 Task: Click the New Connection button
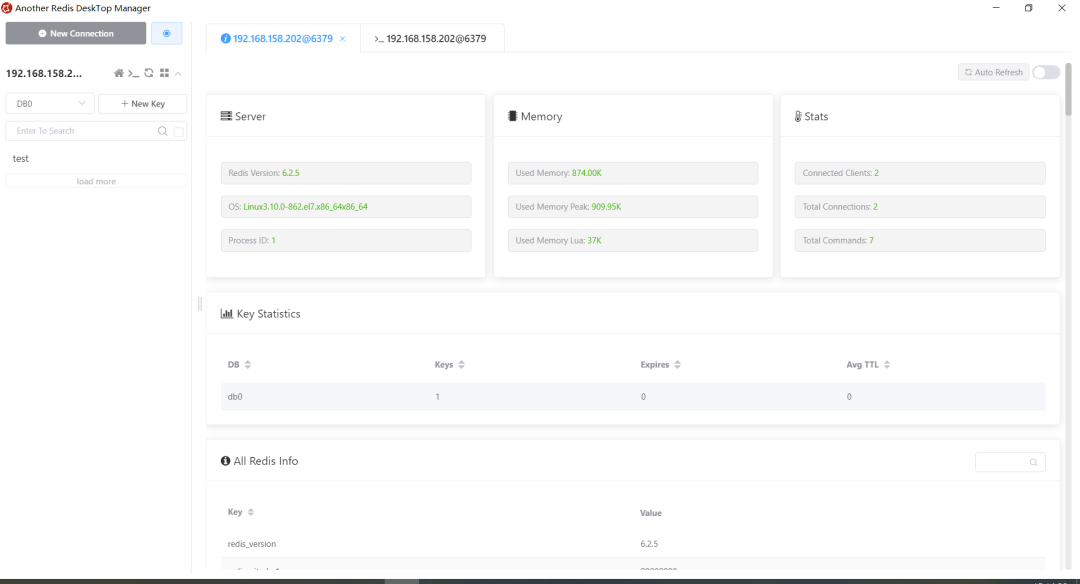click(x=76, y=33)
